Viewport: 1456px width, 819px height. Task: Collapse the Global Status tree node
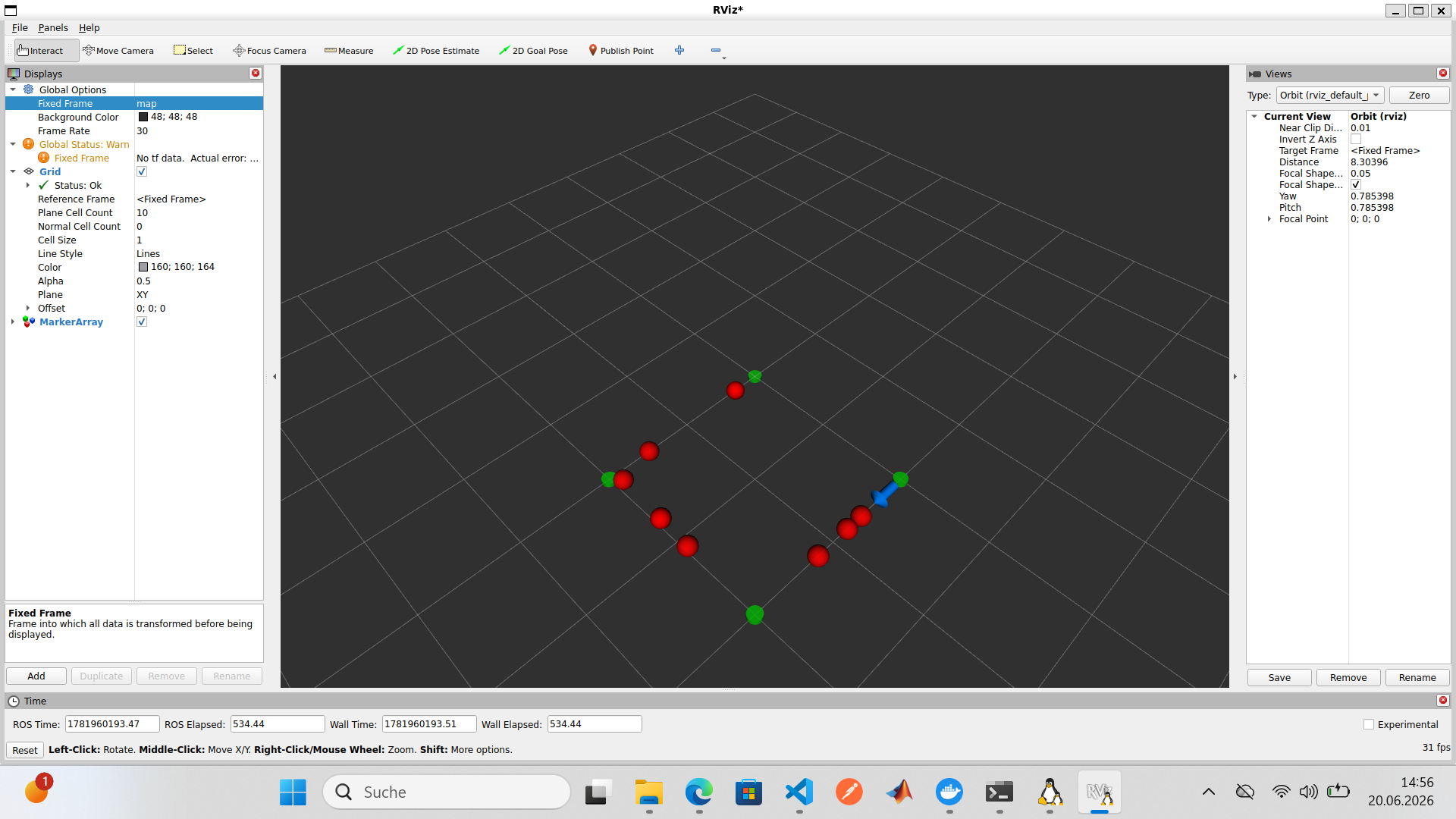pyautogui.click(x=13, y=144)
